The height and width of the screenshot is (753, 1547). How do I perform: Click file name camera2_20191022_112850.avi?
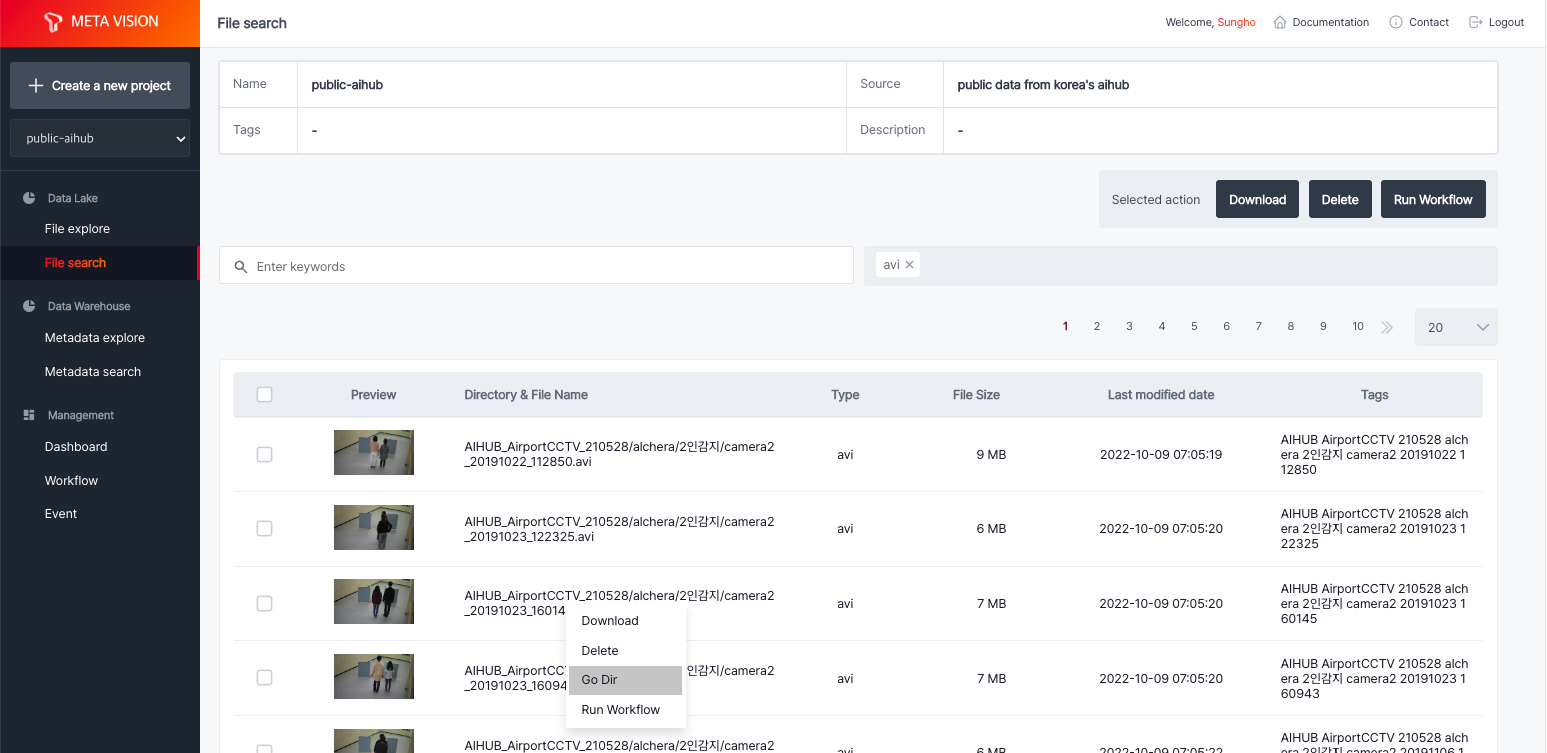tap(619, 454)
